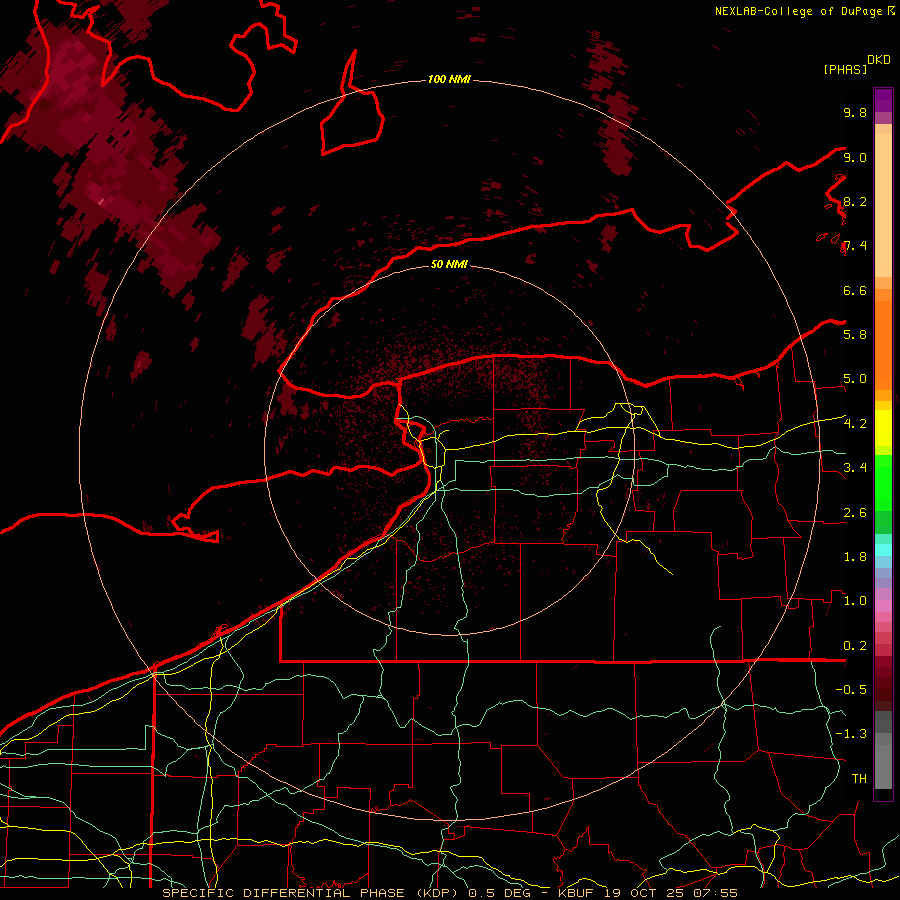
Task: Select the 2.6 color scale value
Action: pyautogui.click(x=855, y=513)
